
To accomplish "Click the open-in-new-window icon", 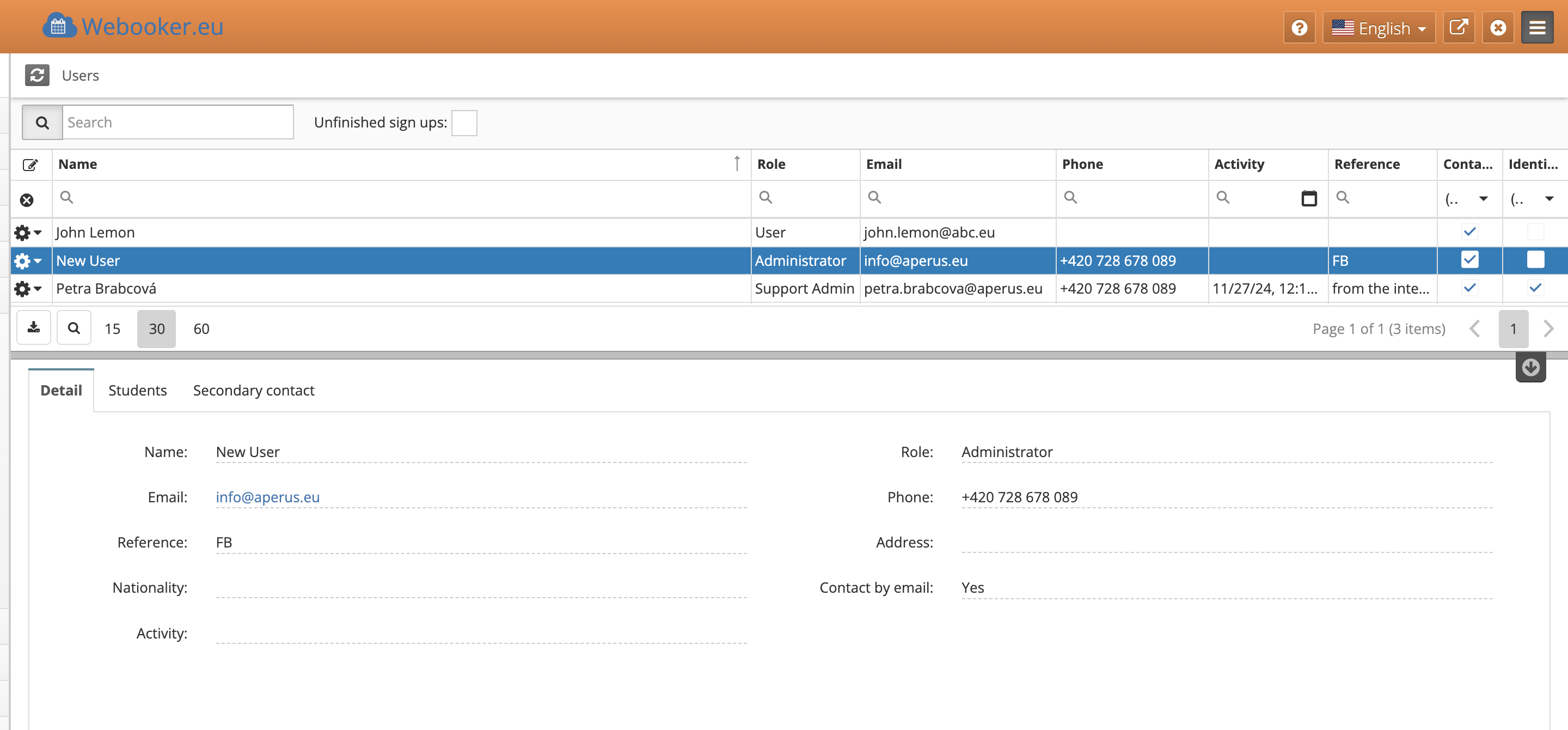I will [1459, 28].
